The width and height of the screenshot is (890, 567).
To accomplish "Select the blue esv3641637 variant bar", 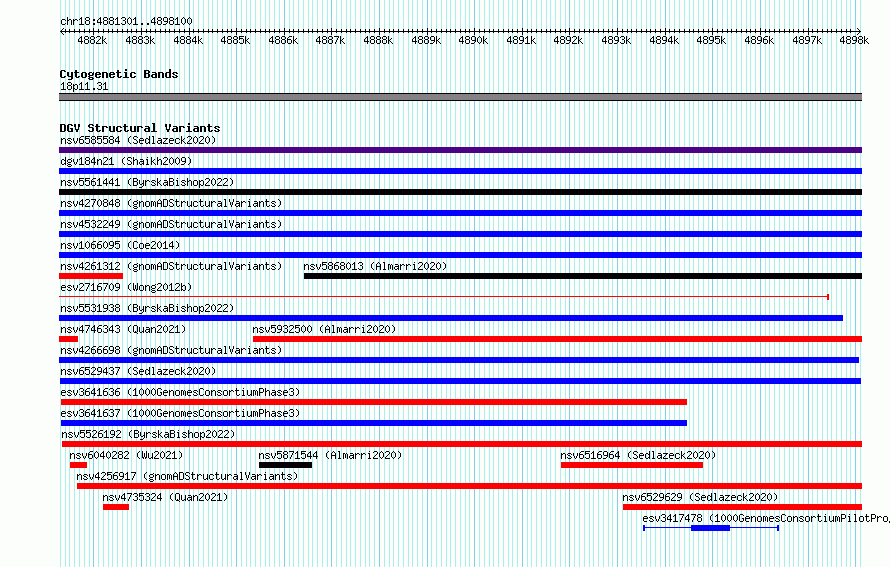I will tap(374, 423).
